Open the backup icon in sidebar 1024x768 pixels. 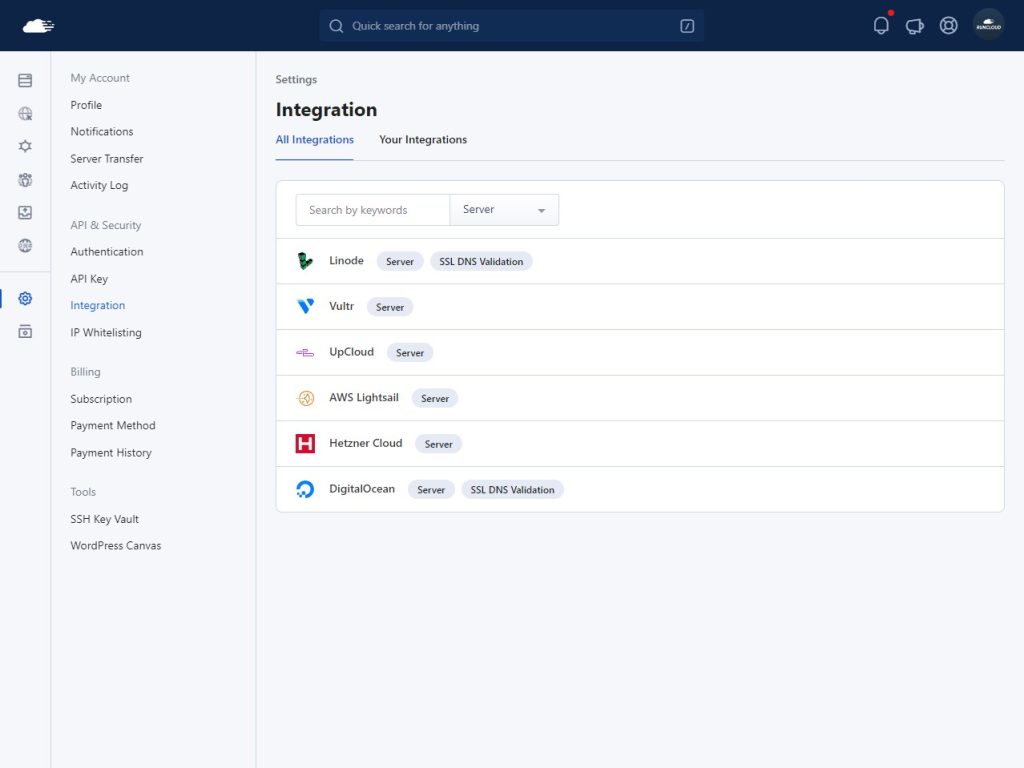click(25, 212)
